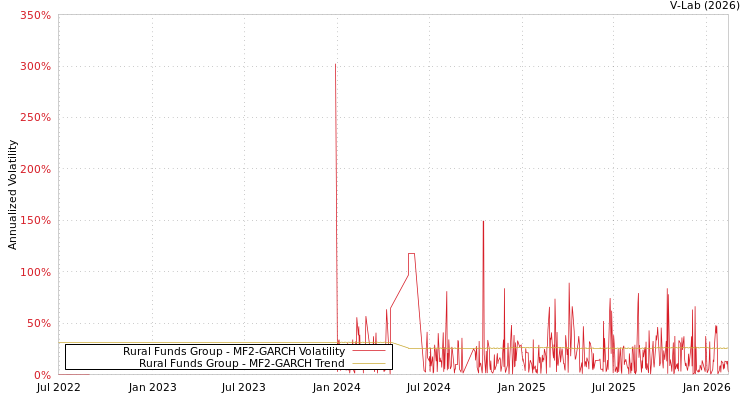The image size is (750, 400).
Task: Click the 300% y-axis label
Action: [x=35, y=67]
